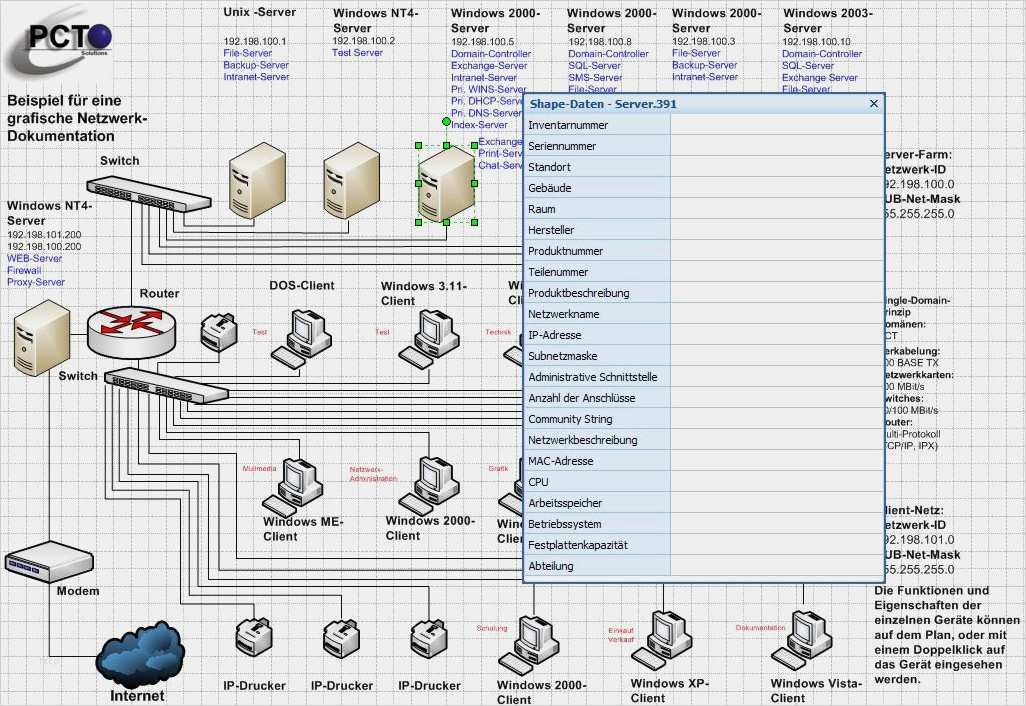Click the Windows XP-Client computer

tap(662, 641)
